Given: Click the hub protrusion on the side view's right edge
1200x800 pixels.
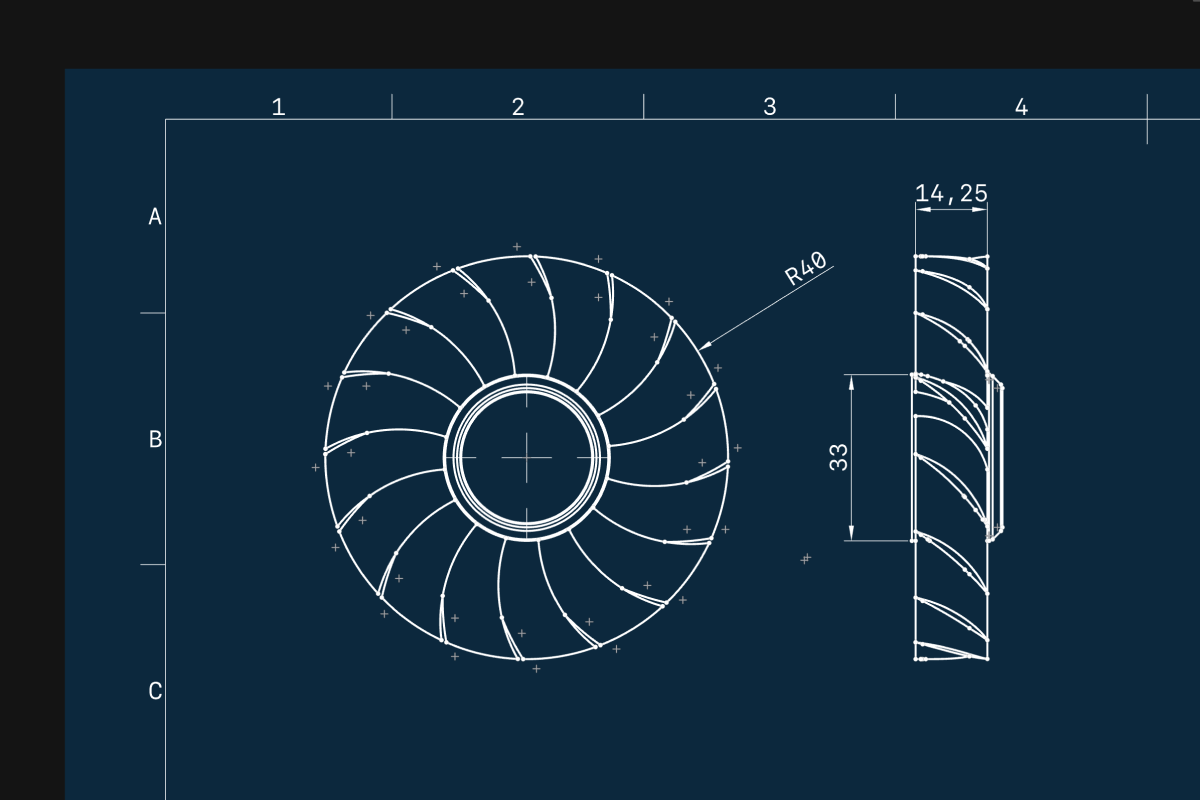Looking at the screenshot, I should point(997,456).
